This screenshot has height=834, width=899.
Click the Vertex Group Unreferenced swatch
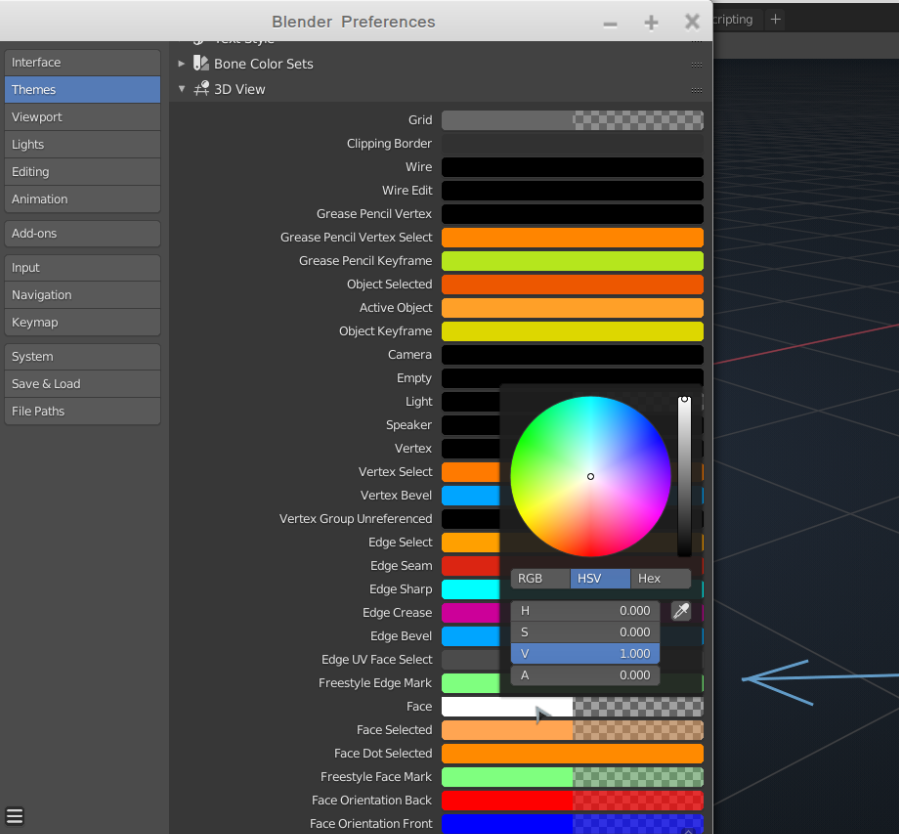point(470,519)
